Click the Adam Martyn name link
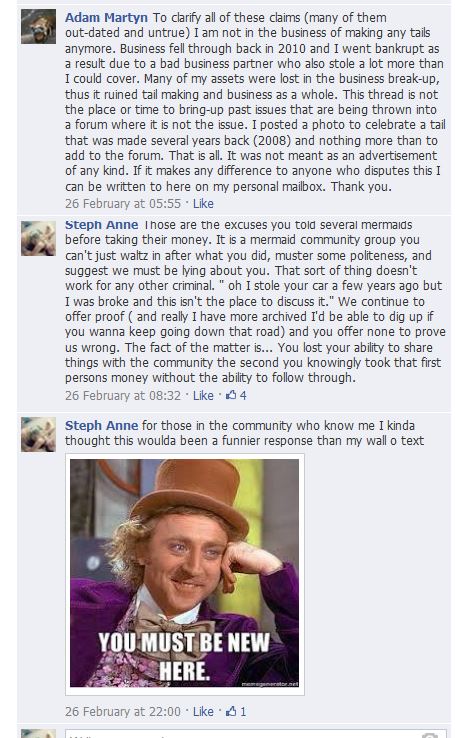 [x=106, y=18]
